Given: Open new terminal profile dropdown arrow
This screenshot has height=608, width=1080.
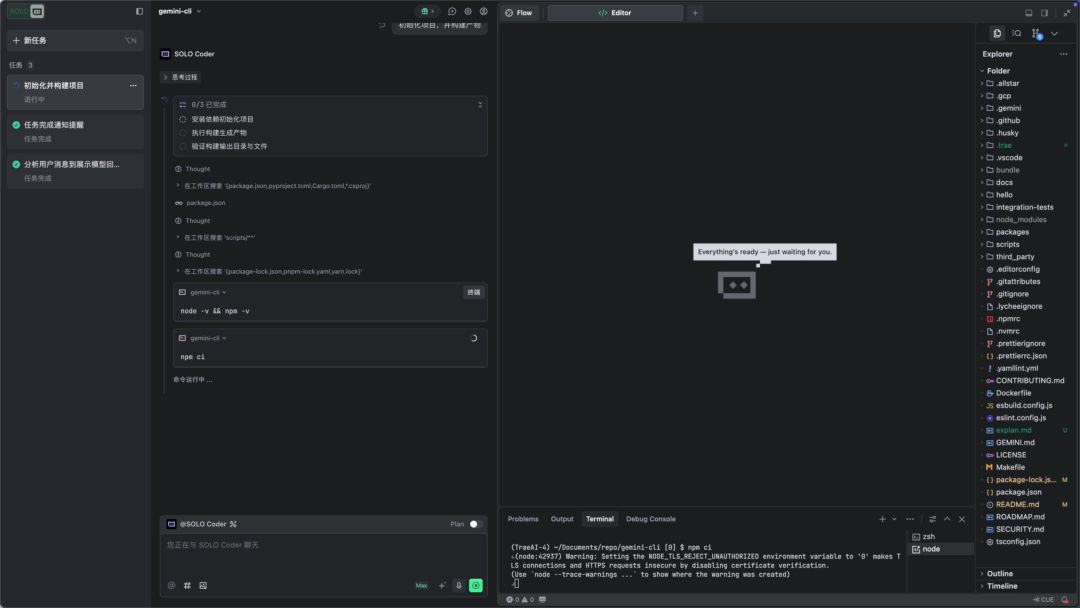Looking at the screenshot, I should tap(894, 519).
